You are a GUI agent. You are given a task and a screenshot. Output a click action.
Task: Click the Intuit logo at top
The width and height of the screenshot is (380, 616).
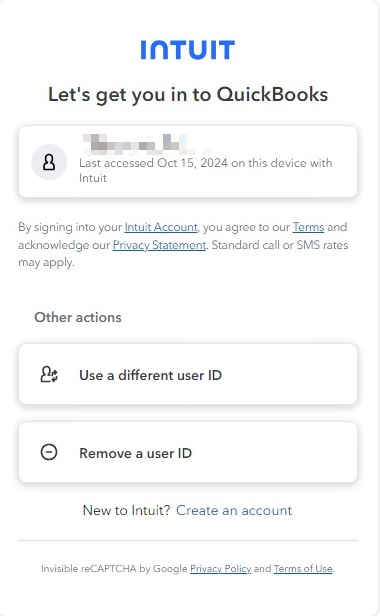[188, 50]
